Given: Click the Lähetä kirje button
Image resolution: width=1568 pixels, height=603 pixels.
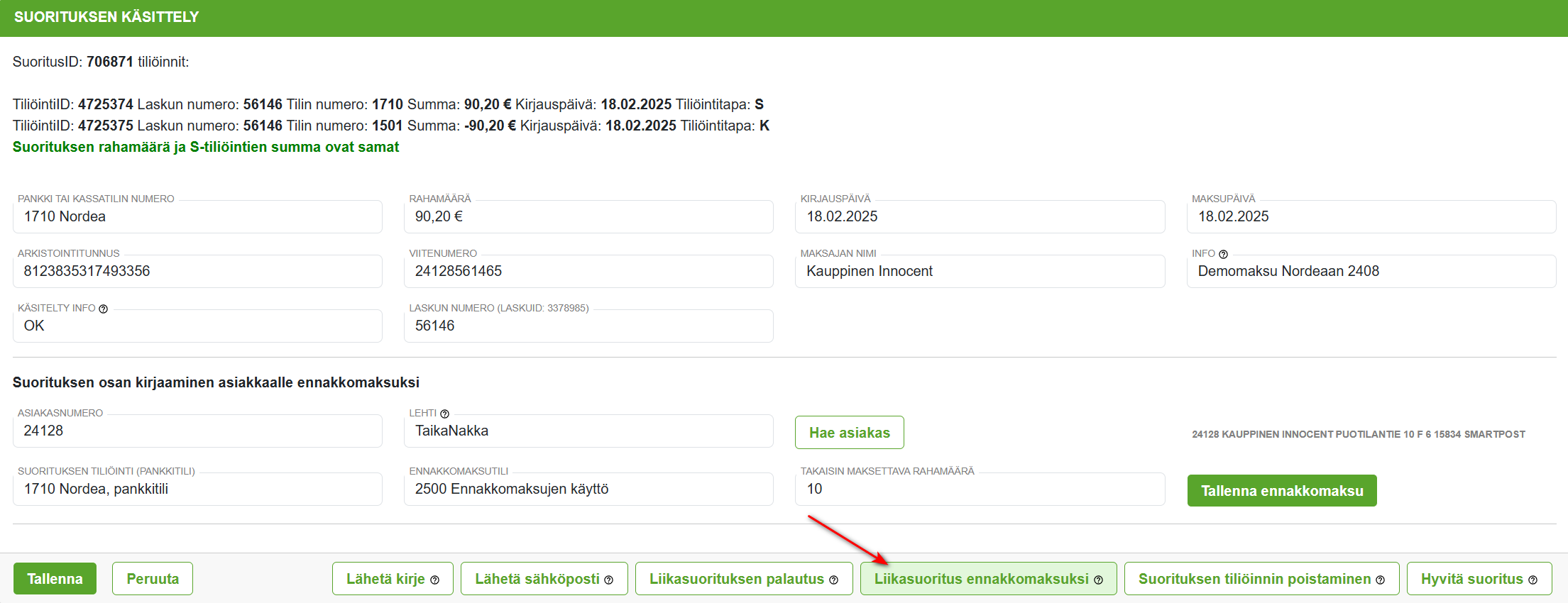Looking at the screenshot, I should point(393,579).
